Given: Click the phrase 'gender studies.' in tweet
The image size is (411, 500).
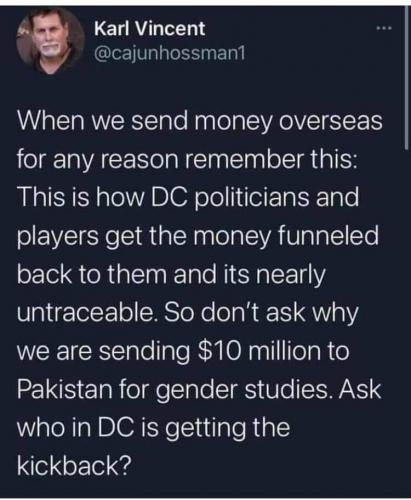Looking at the screenshot, I should 243,391.
